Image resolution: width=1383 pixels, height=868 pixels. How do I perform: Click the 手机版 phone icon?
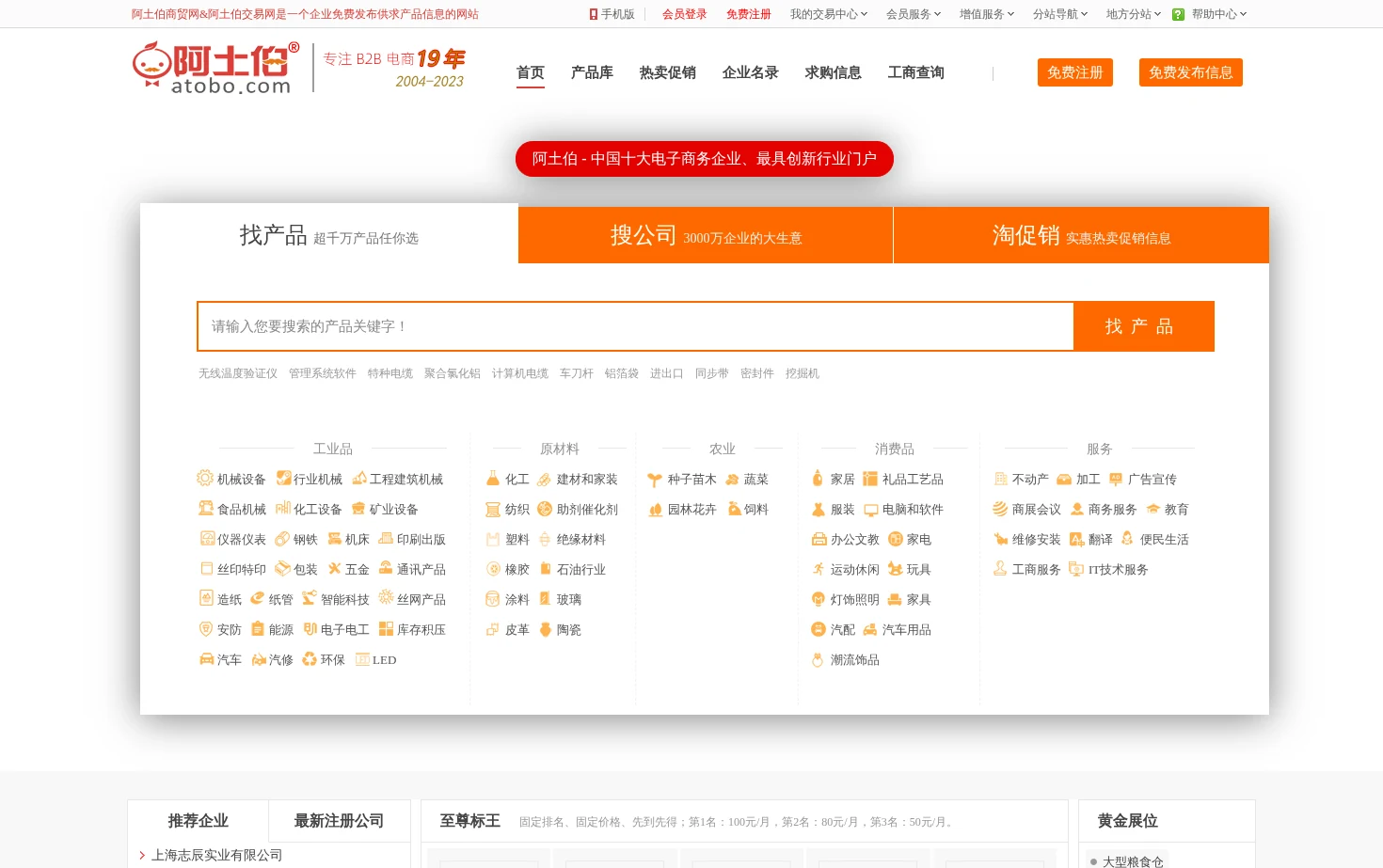(594, 14)
